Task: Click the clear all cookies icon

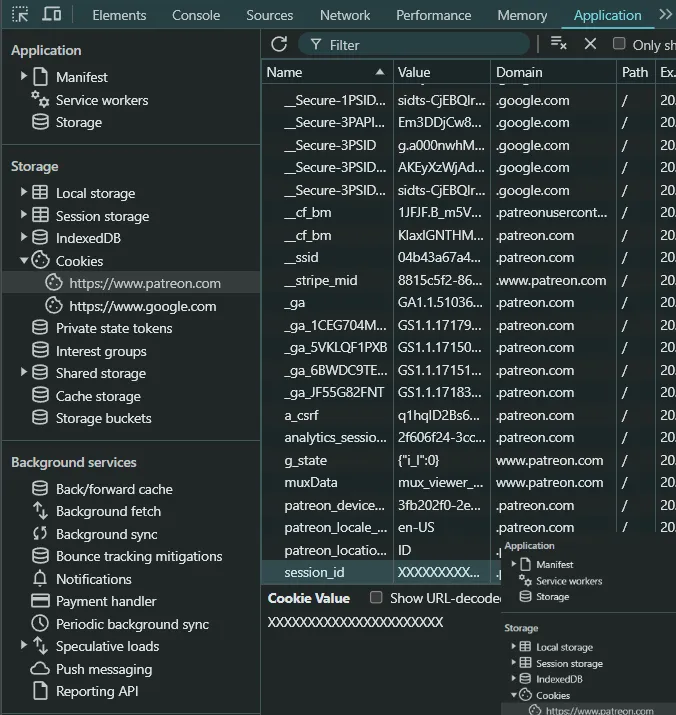Action: click(x=559, y=44)
